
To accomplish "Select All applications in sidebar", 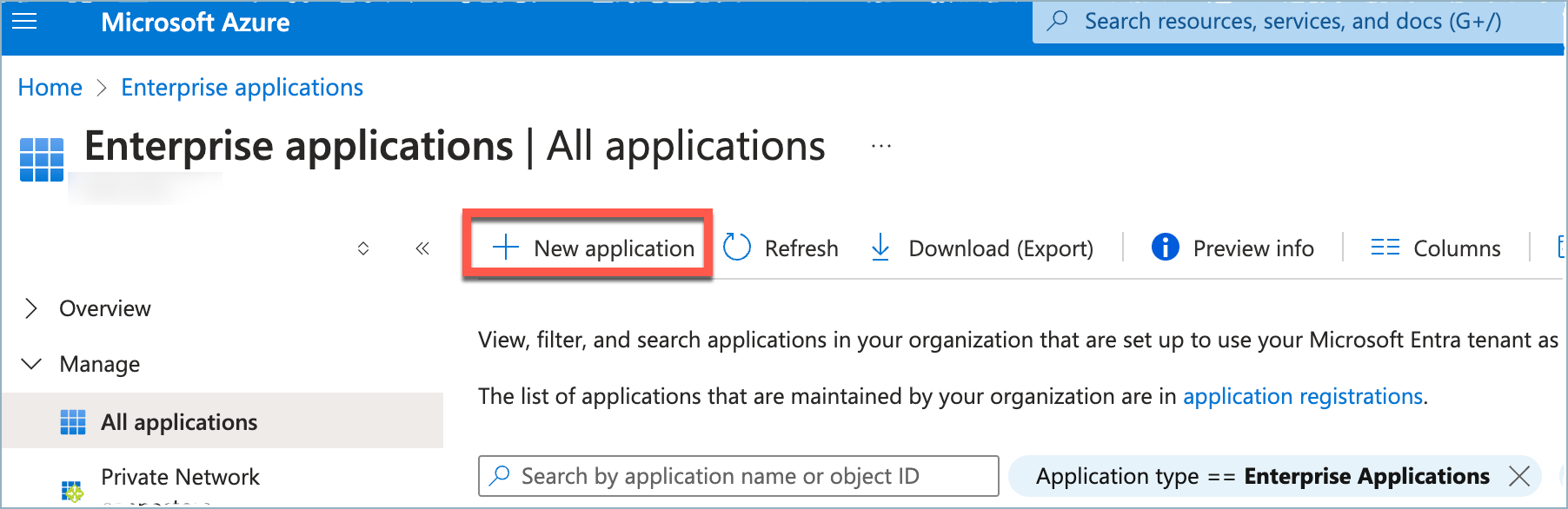I will pos(223,421).
